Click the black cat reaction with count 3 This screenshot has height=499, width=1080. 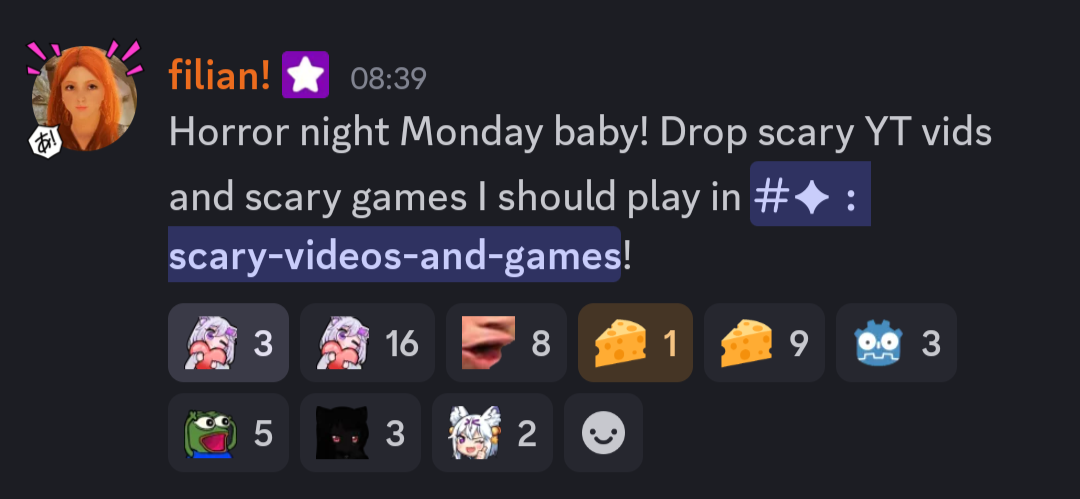click(360, 433)
